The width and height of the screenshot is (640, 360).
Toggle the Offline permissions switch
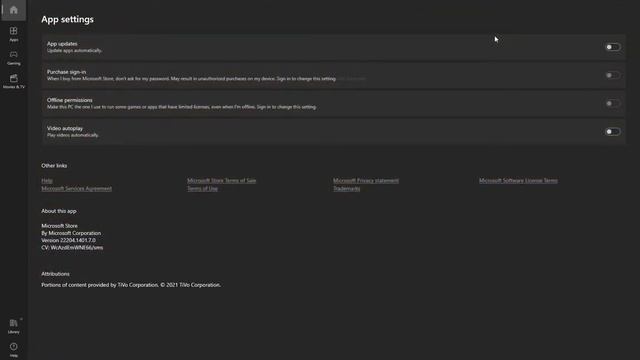click(613, 103)
